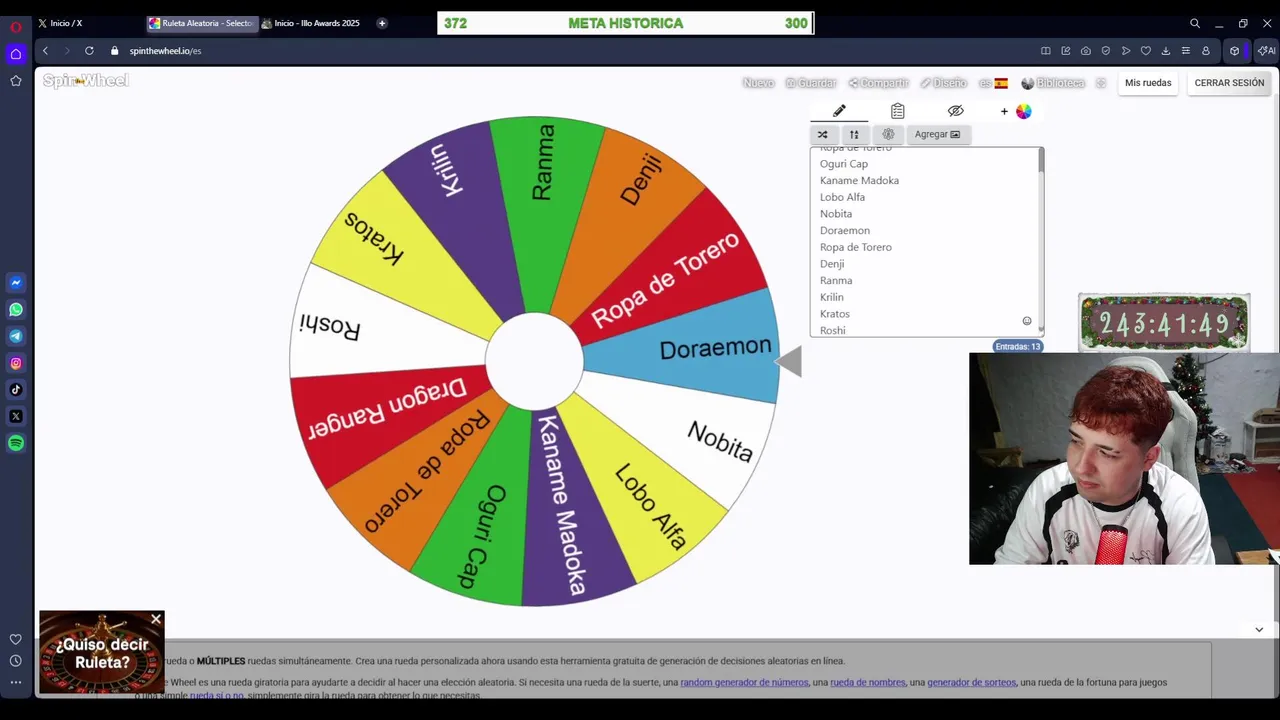The image size is (1280, 720).
Task: Open the add color wheel tab
Action: (1016, 111)
